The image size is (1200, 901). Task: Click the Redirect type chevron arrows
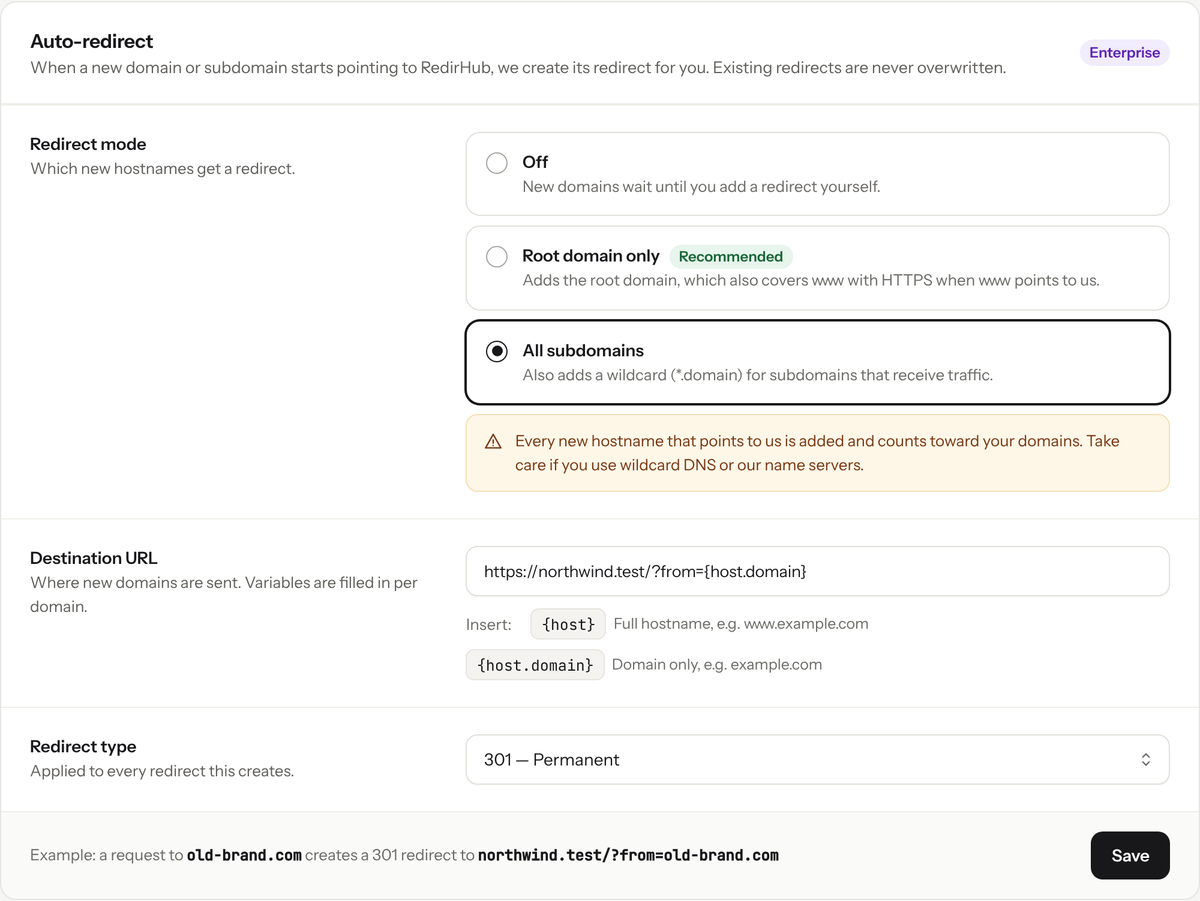tap(1146, 760)
